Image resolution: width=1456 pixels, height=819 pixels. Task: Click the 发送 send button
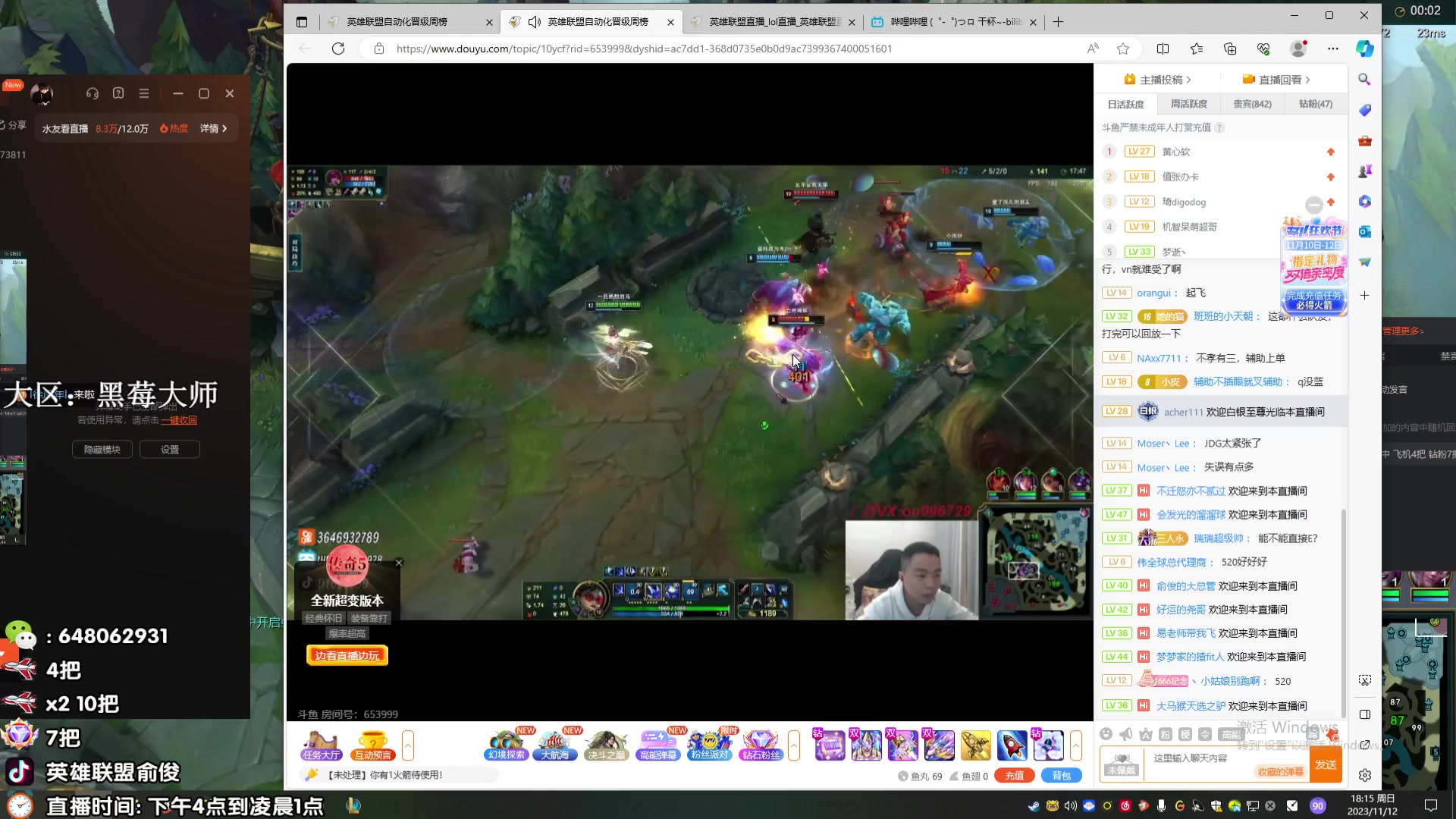(x=1326, y=764)
